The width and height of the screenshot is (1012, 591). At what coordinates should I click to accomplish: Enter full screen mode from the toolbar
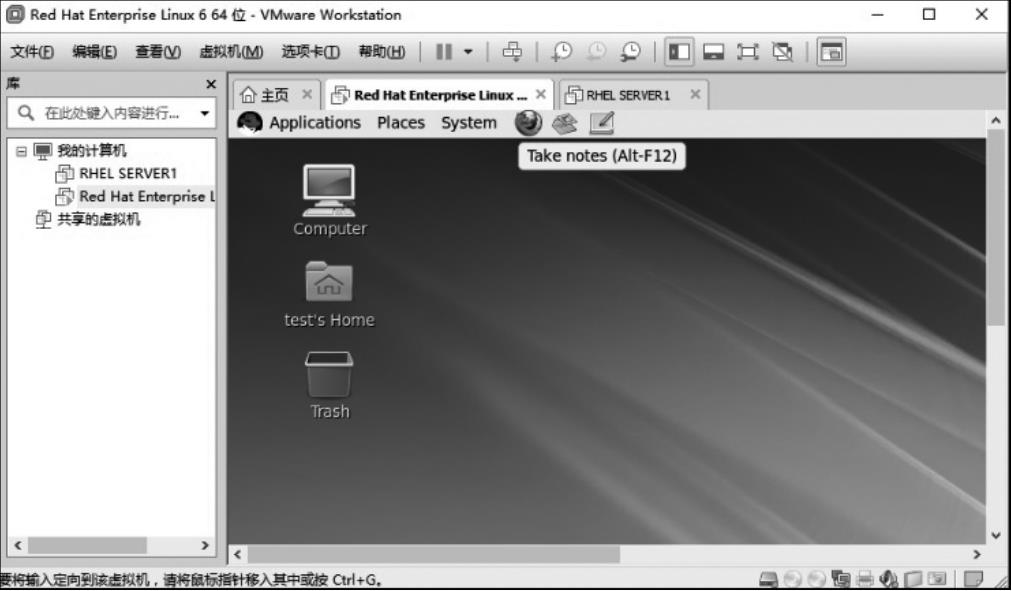click(747, 52)
